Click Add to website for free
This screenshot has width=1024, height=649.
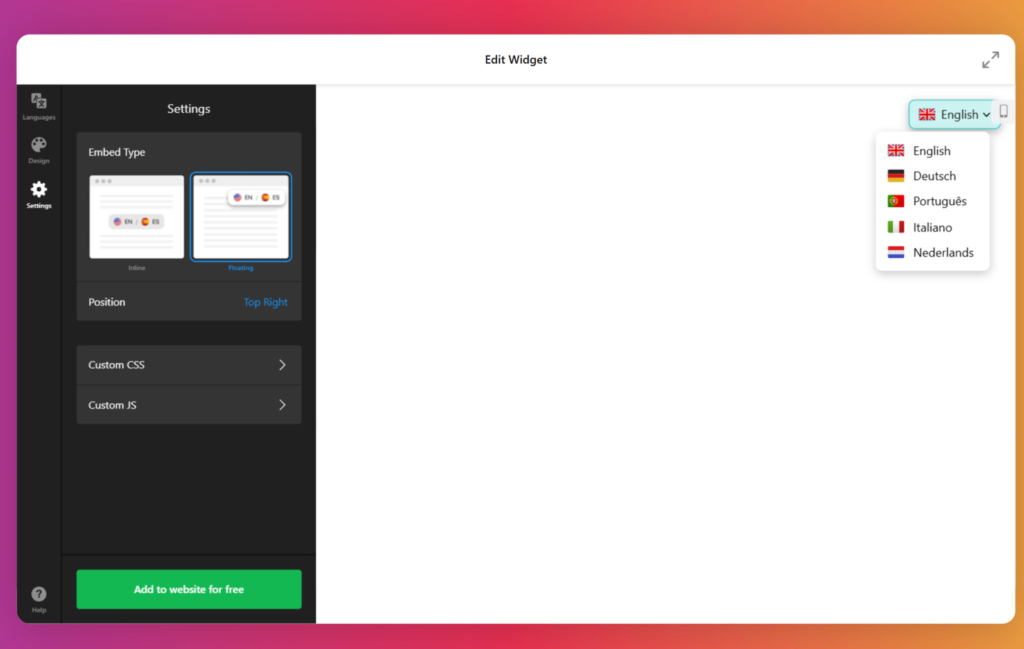pyautogui.click(x=188, y=589)
